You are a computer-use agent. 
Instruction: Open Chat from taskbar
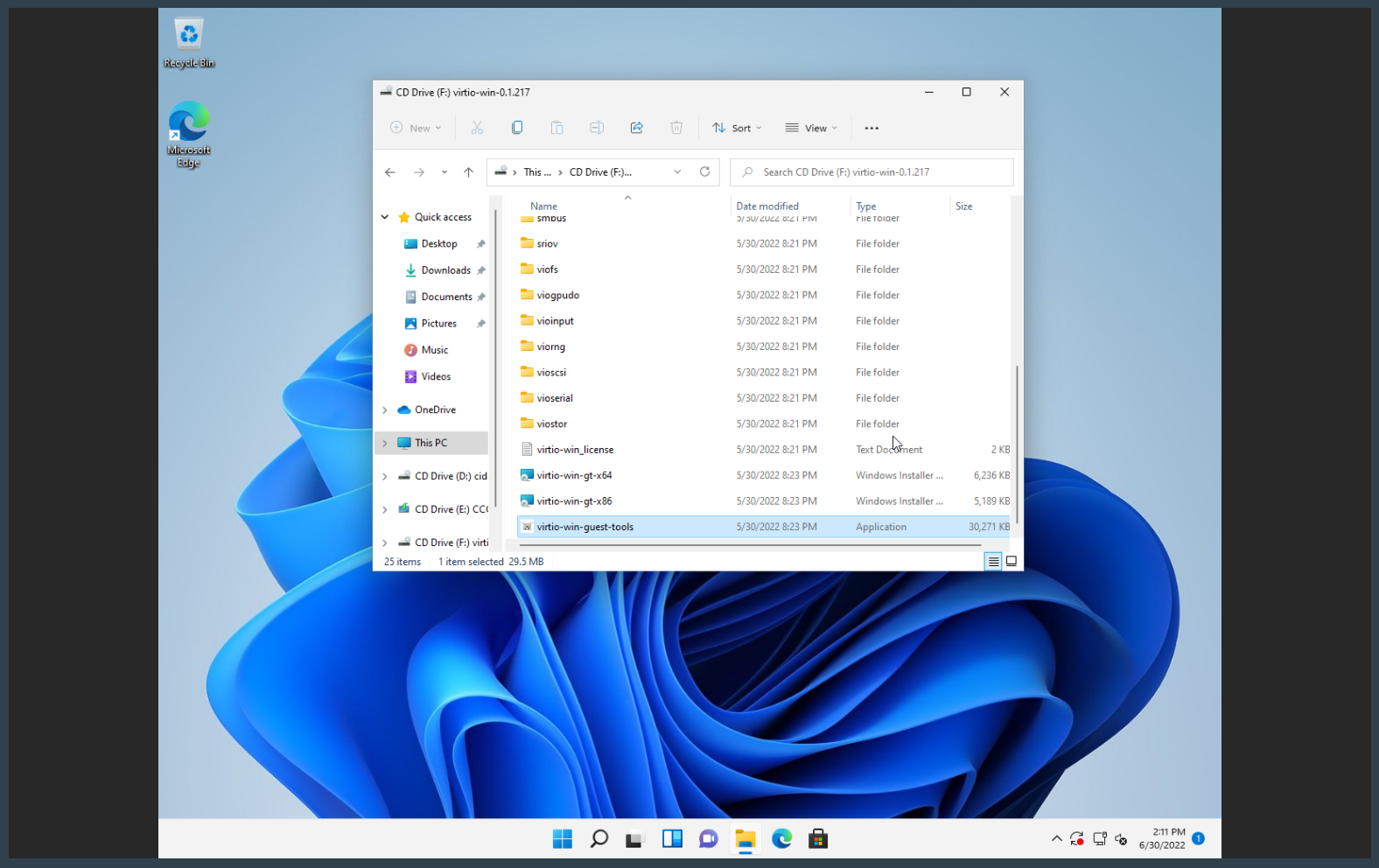click(709, 839)
